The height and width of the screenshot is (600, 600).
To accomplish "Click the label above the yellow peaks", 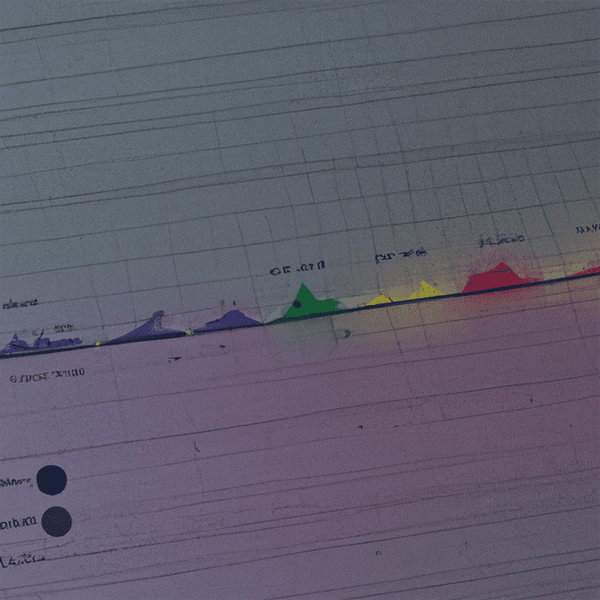I will 400,256.
